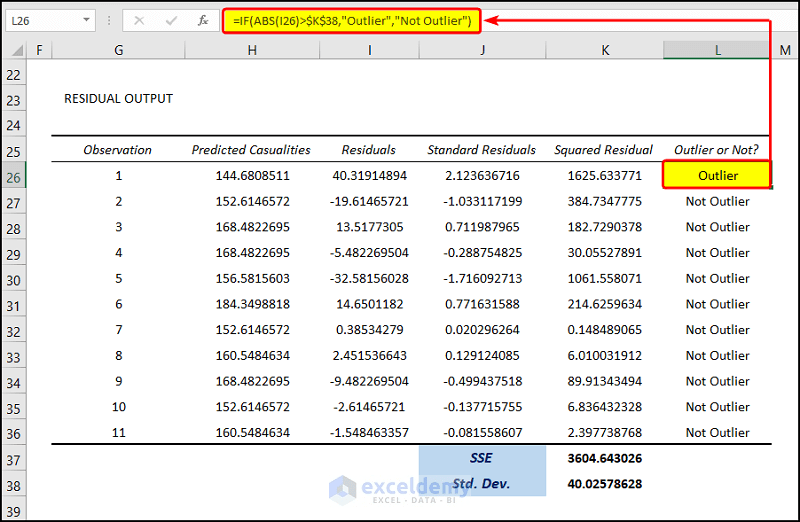Click the SSE label cell
This screenshot has width=800, height=522.
(481, 458)
